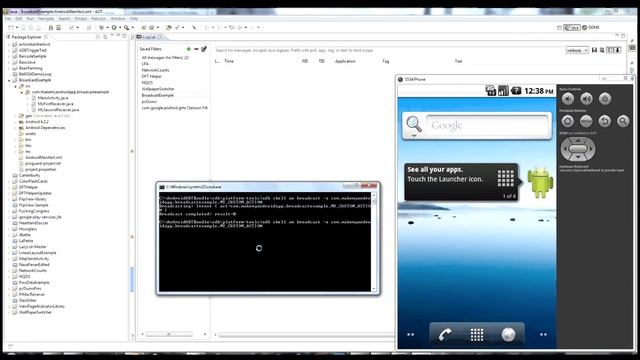Image resolution: width=640 pixels, height=360 pixels.
Task: Open MySecondReceiver.java file
Action: click(x=58, y=110)
